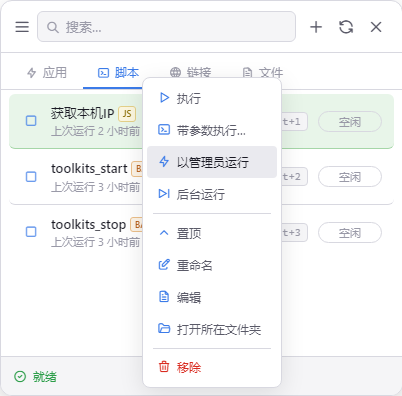Switch to the 应用 tab
The image size is (402, 396).
(x=47, y=73)
